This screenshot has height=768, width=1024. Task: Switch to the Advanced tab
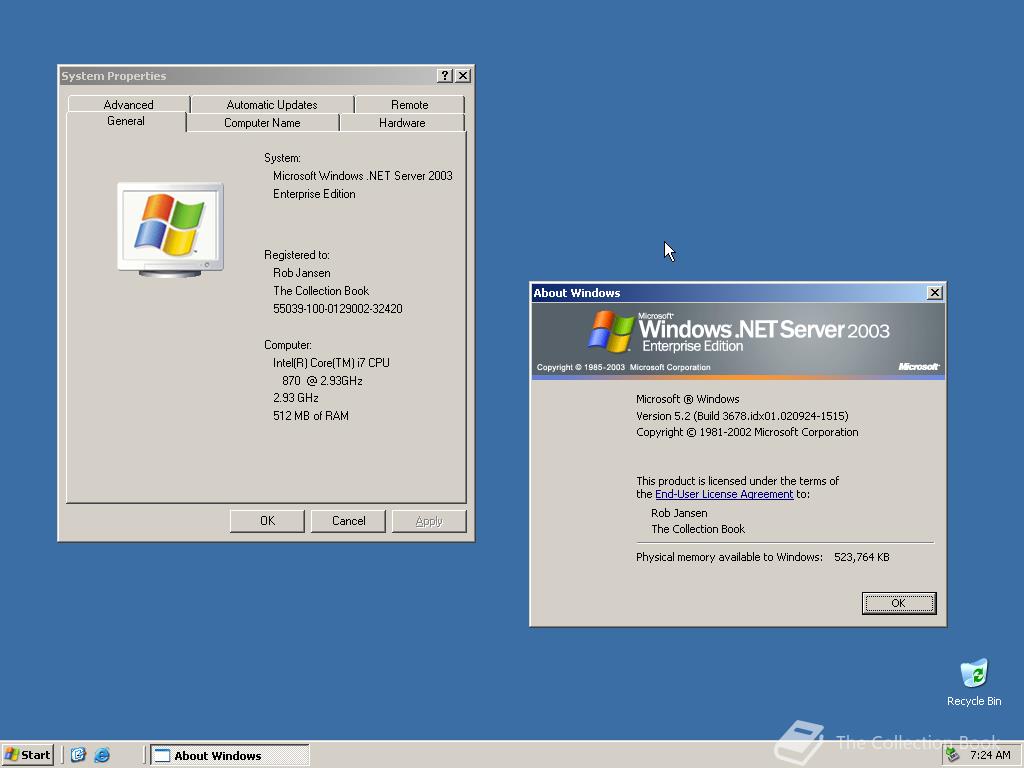click(129, 104)
